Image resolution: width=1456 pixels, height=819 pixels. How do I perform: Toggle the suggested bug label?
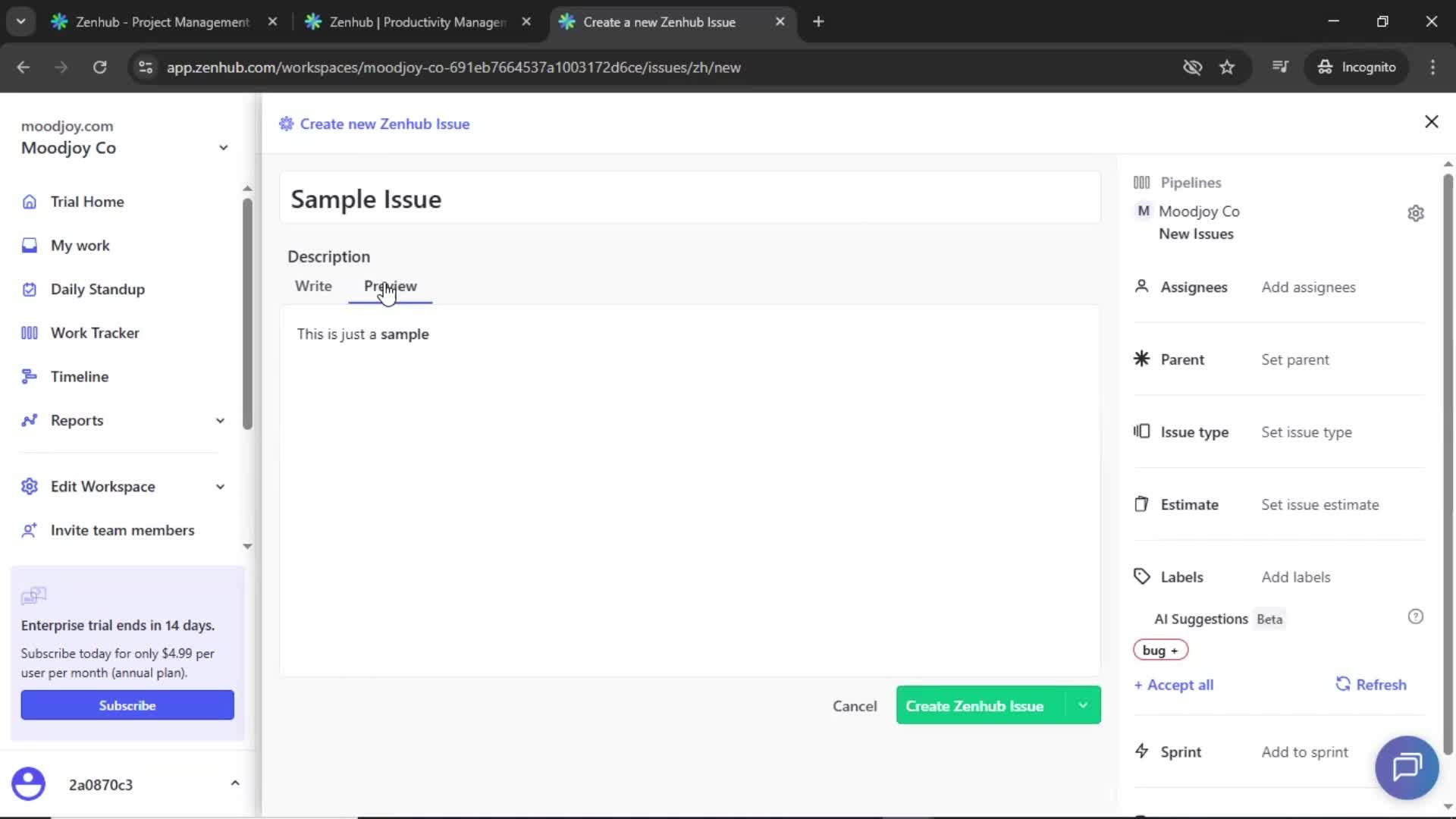click(1160, 650)
